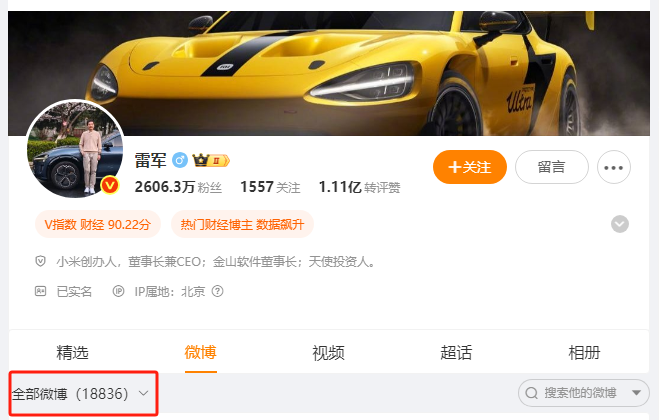Open the 相册 tab
The width and height of the screenshot is (659, 420).
point(584,352)
